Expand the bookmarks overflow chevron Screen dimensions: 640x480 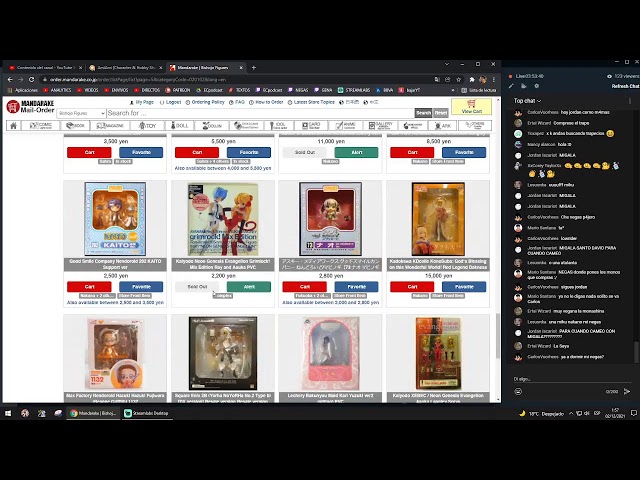(x=453, y=90)
